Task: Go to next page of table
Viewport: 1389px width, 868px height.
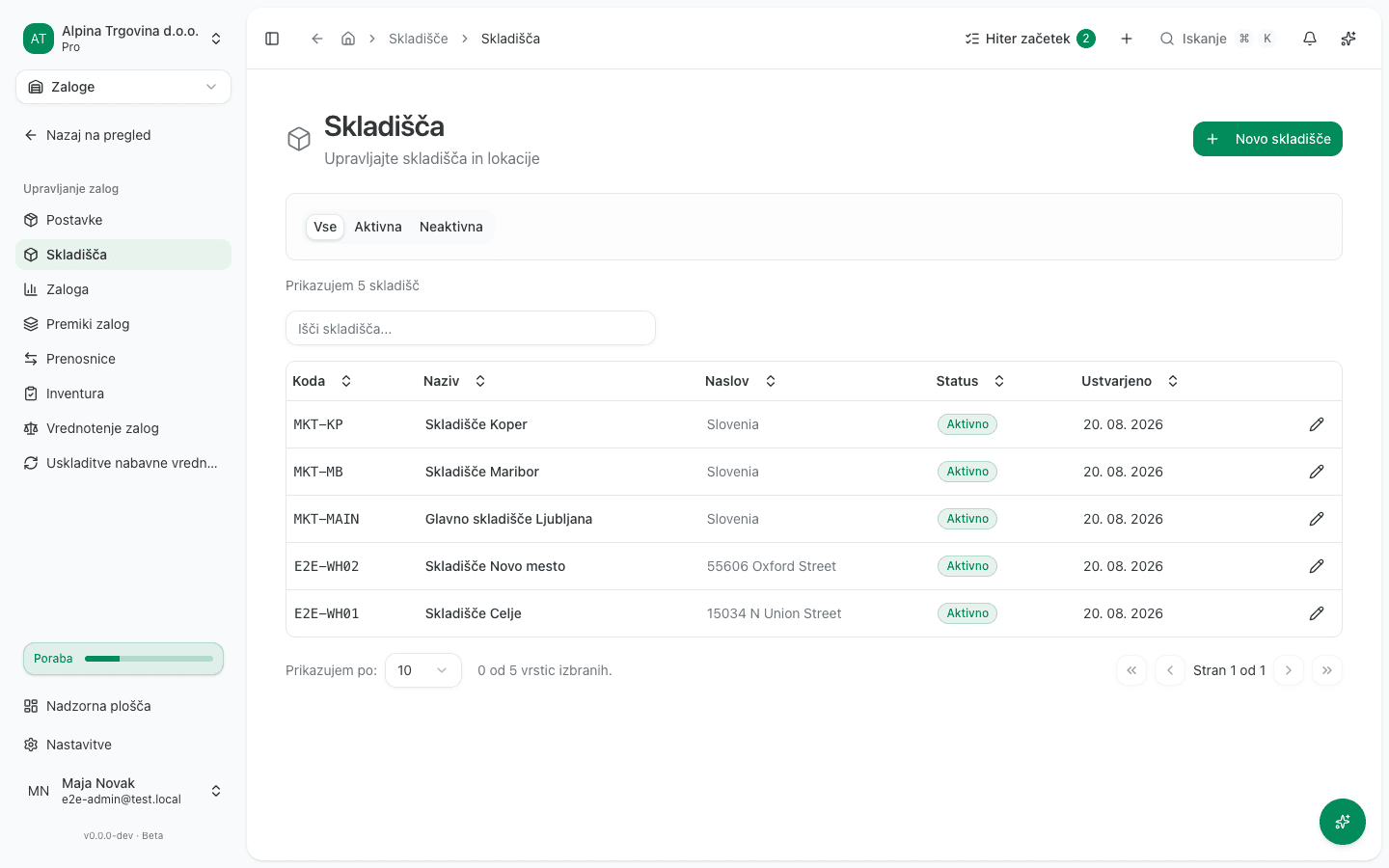Action: pos(1289,670)
